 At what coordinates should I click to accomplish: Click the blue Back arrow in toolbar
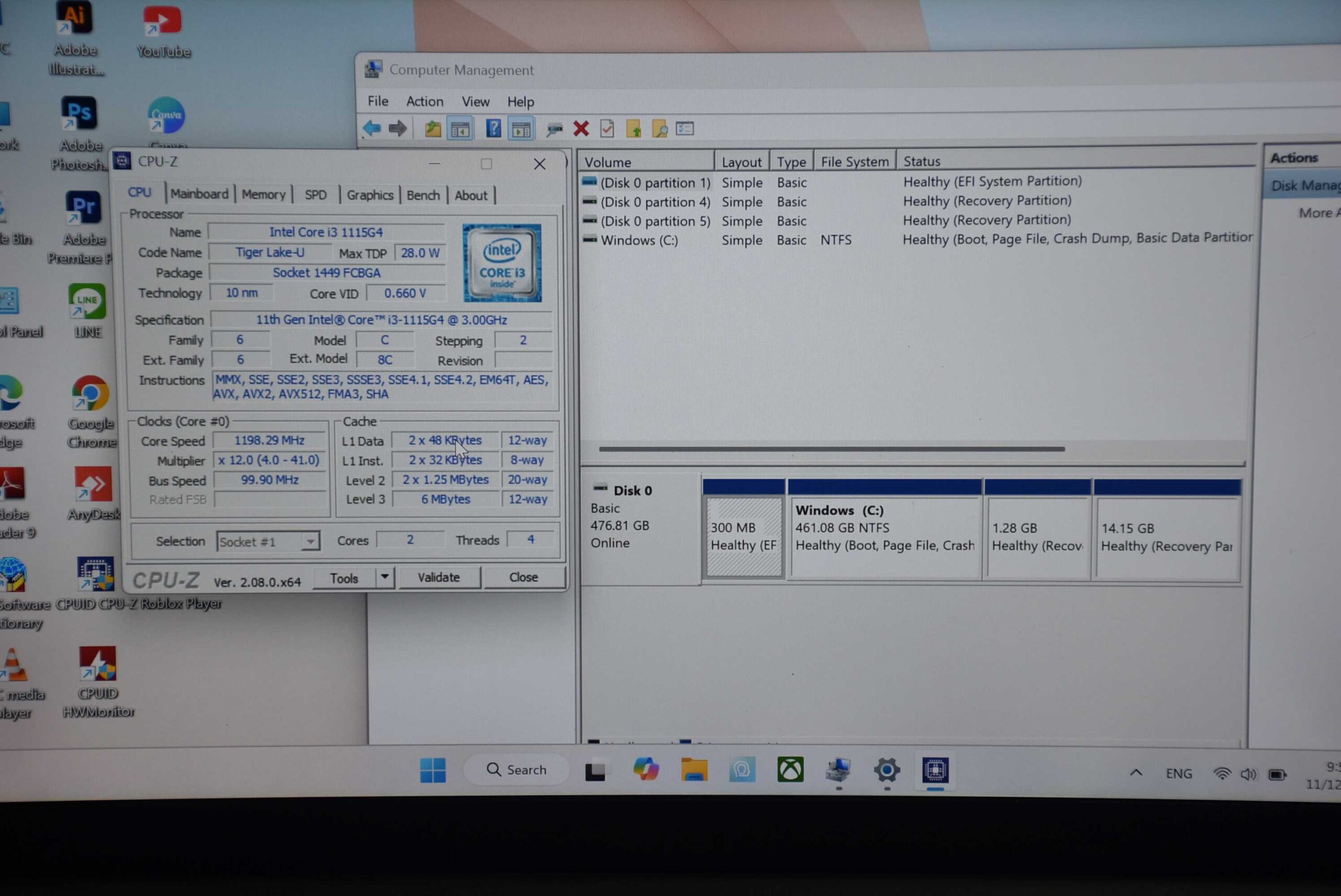[371, 129]
